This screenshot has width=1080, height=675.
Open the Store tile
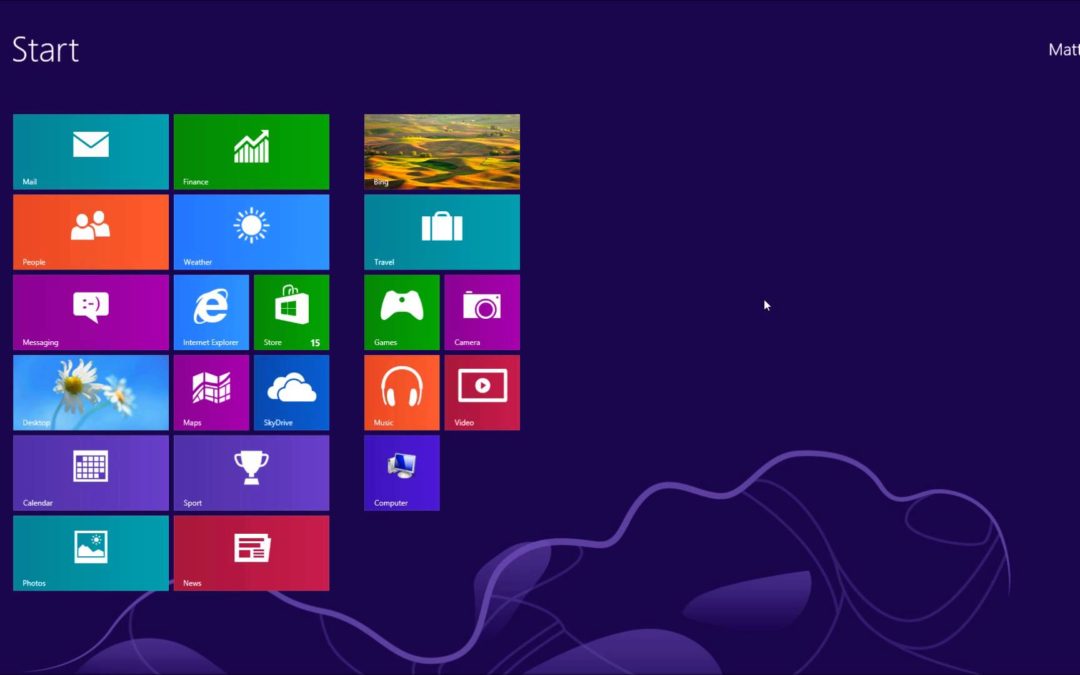[291, 312]
